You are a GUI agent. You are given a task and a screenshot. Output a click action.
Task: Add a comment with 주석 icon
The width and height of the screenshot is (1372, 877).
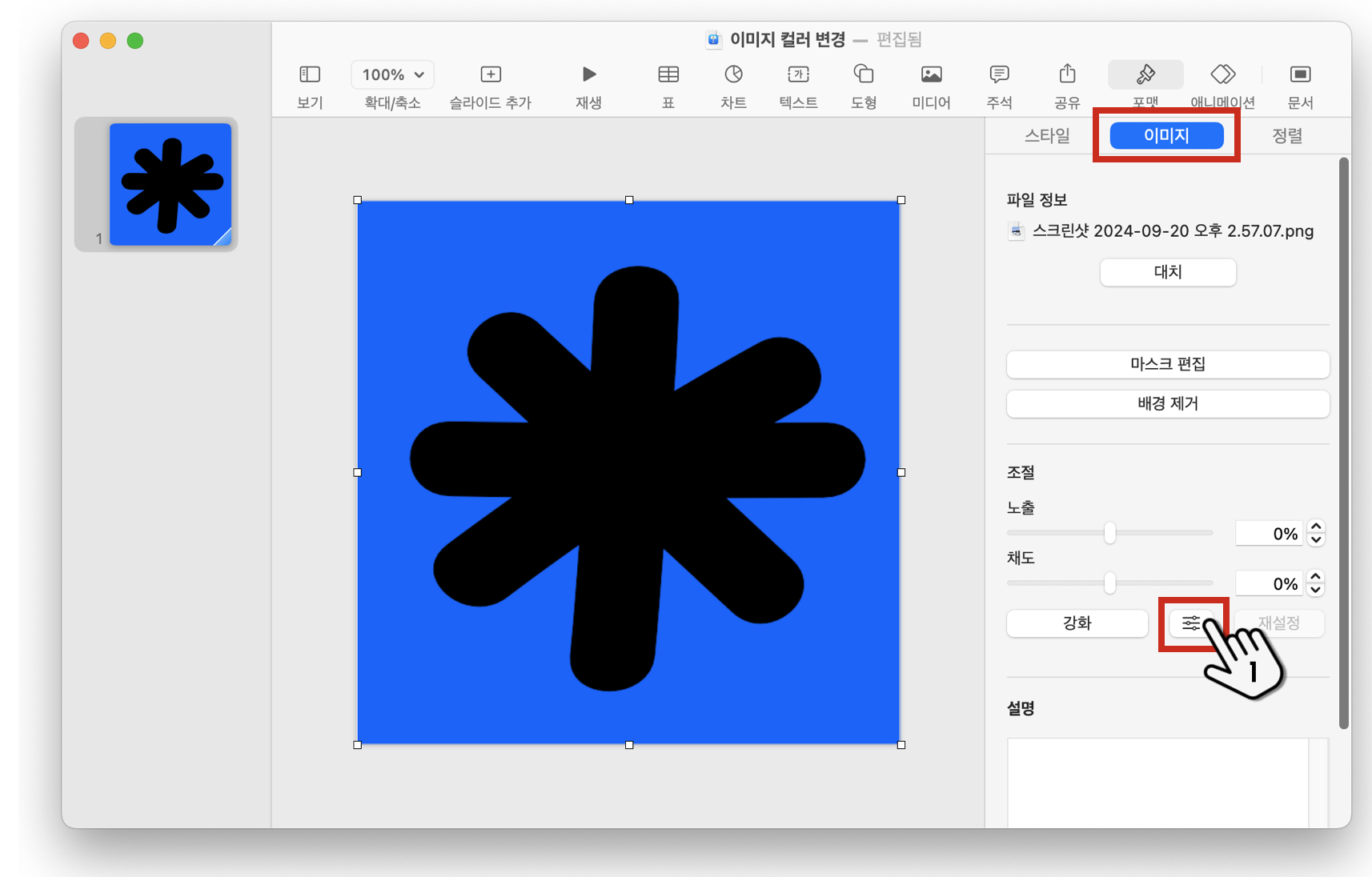pos(999,74)
